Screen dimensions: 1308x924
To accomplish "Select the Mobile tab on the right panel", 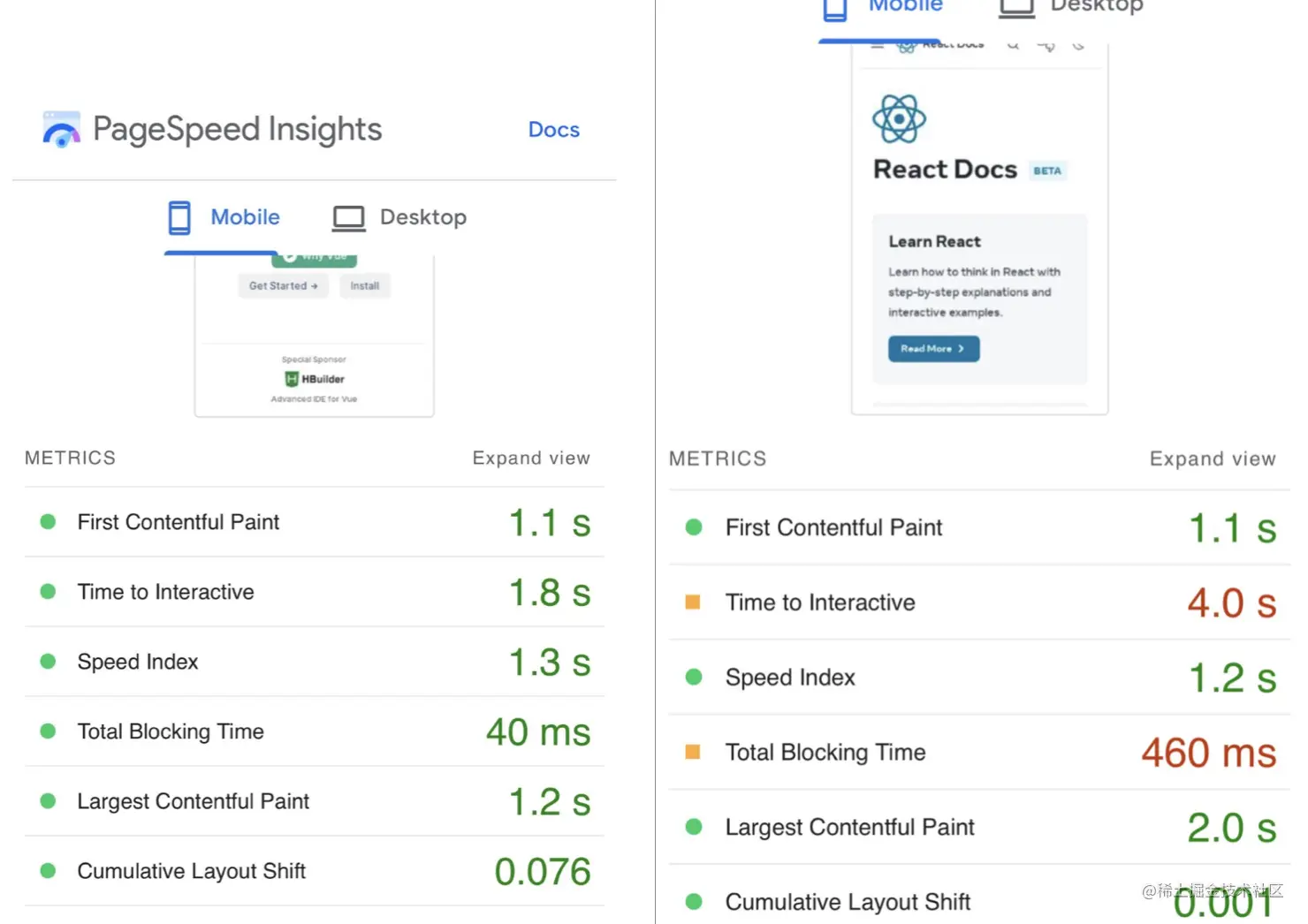I will click(x=903, y=7).
